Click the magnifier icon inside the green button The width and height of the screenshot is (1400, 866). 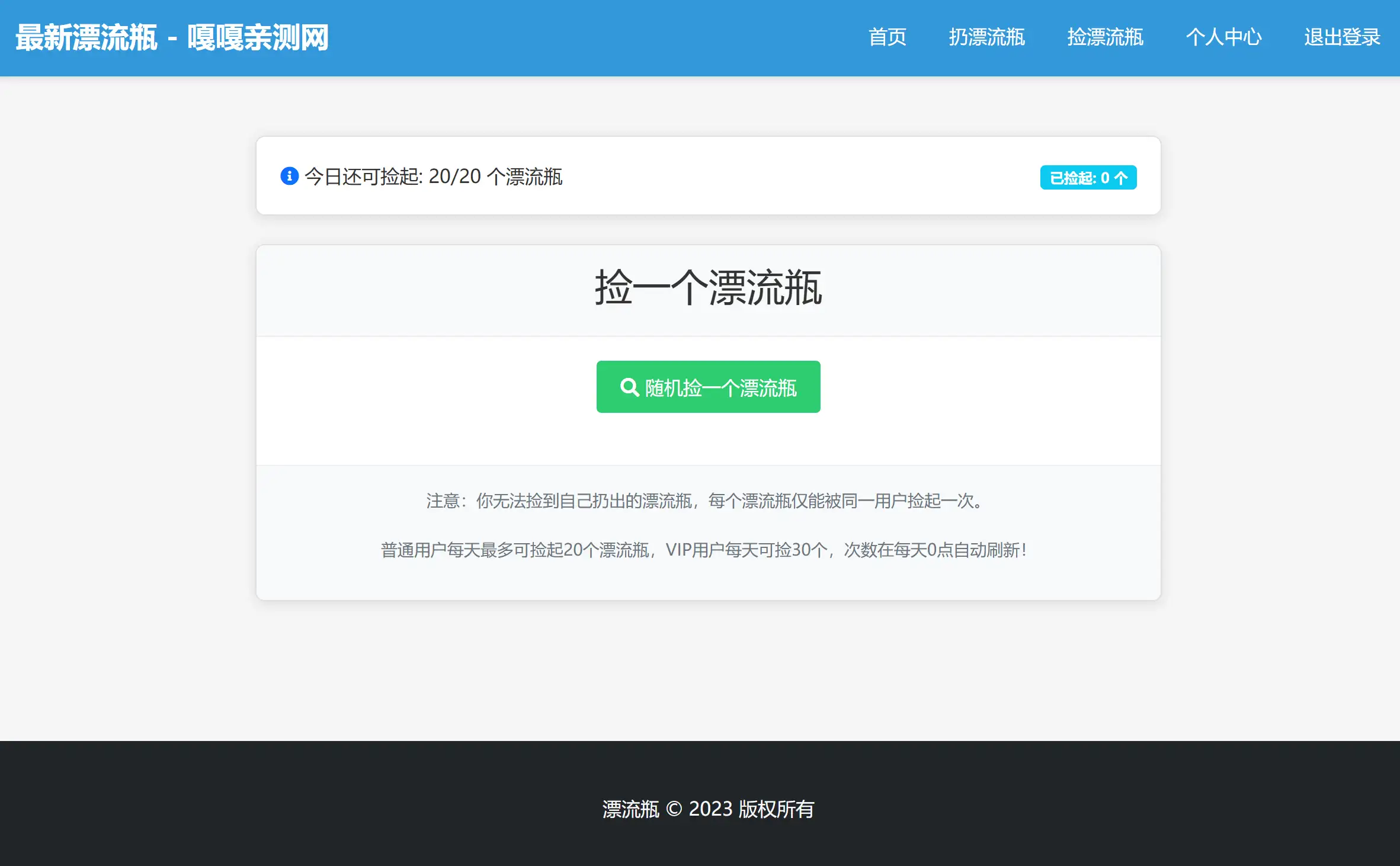pyautogui.click(x=629, y=387)
